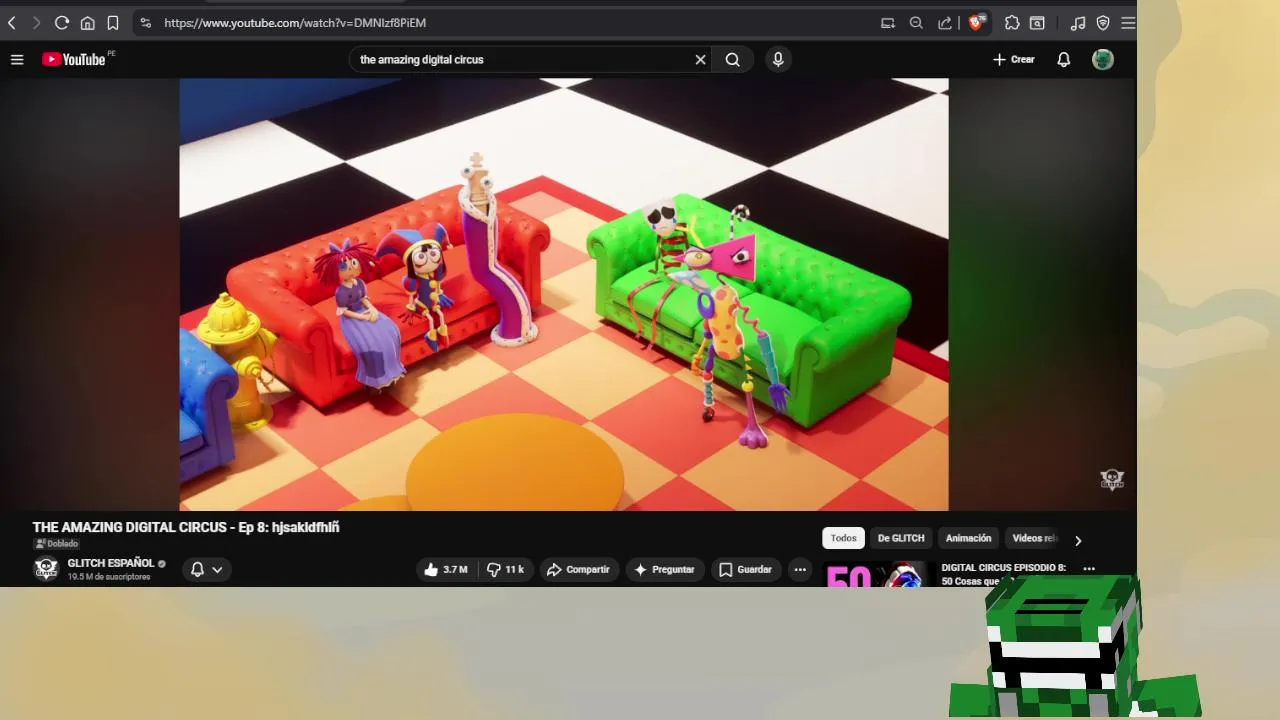This screenshot has width=1280, height=720.
Task: Dislike the video with 11 k thumbs-down
Action: pos(506,570)
